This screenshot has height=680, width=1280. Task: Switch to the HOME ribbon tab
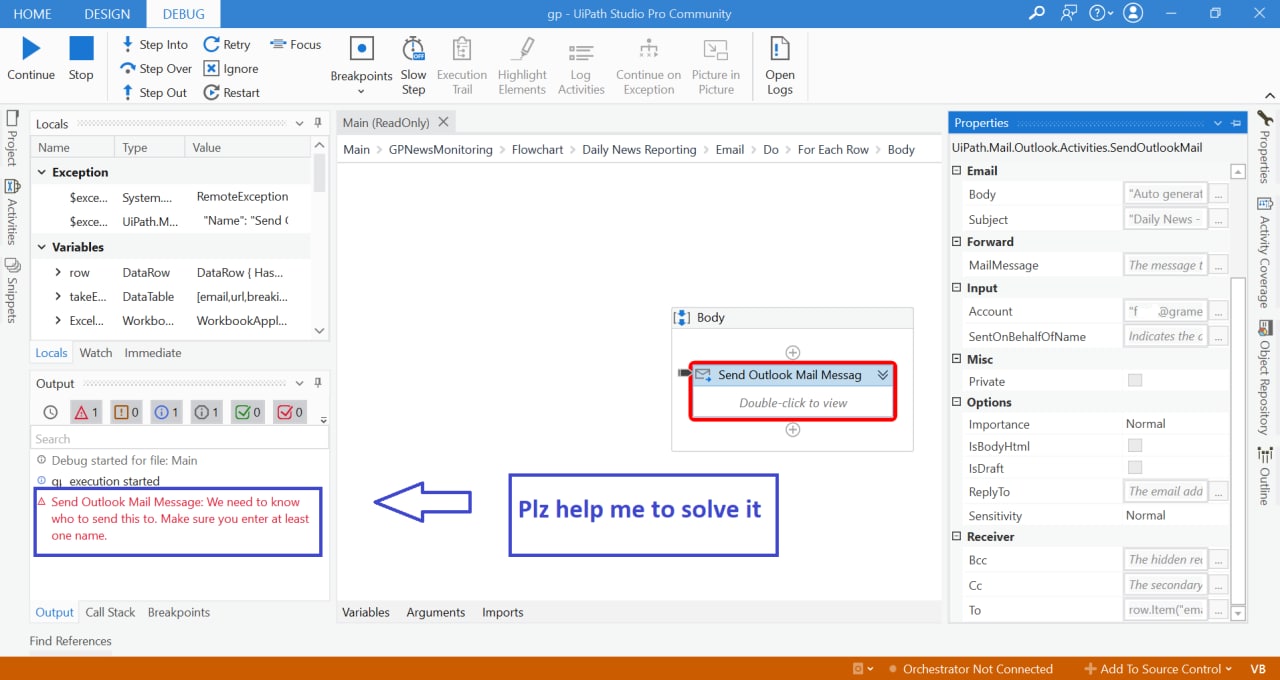click(x=32, y=14)
